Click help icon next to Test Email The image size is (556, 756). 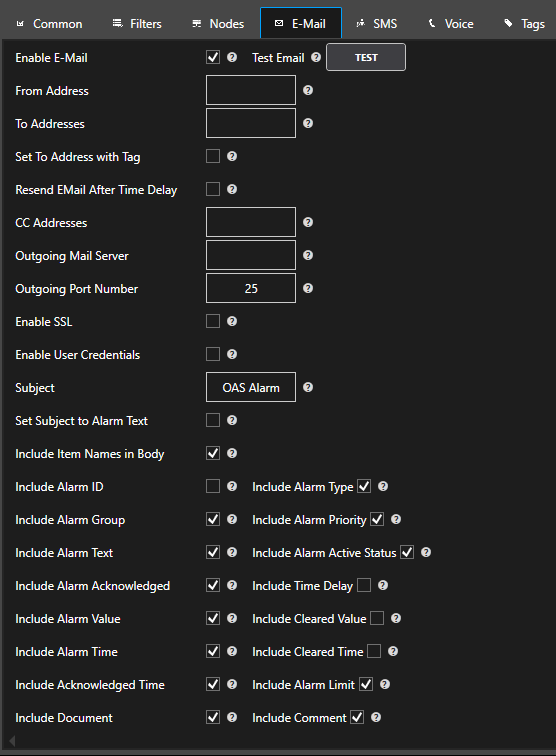(316, 57)
